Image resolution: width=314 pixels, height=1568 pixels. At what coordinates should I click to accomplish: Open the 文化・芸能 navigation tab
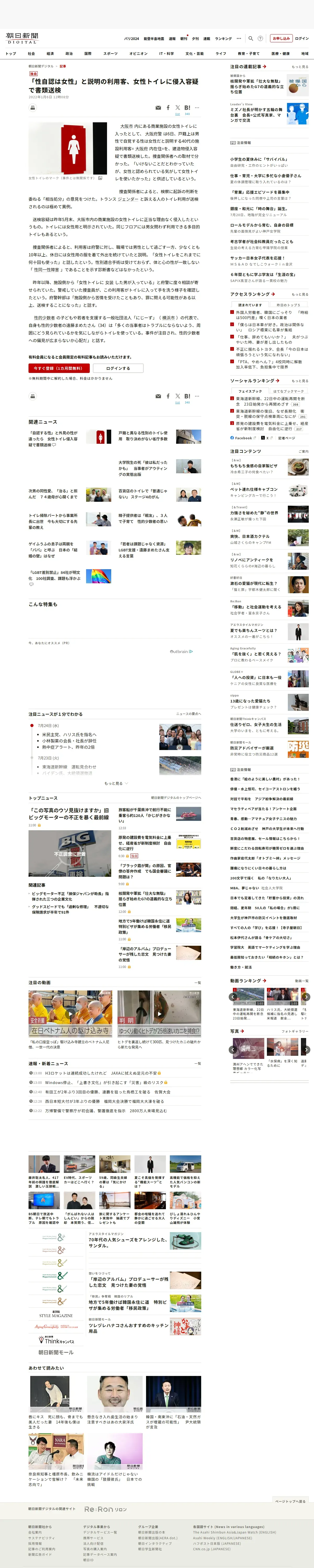(194, 54)
